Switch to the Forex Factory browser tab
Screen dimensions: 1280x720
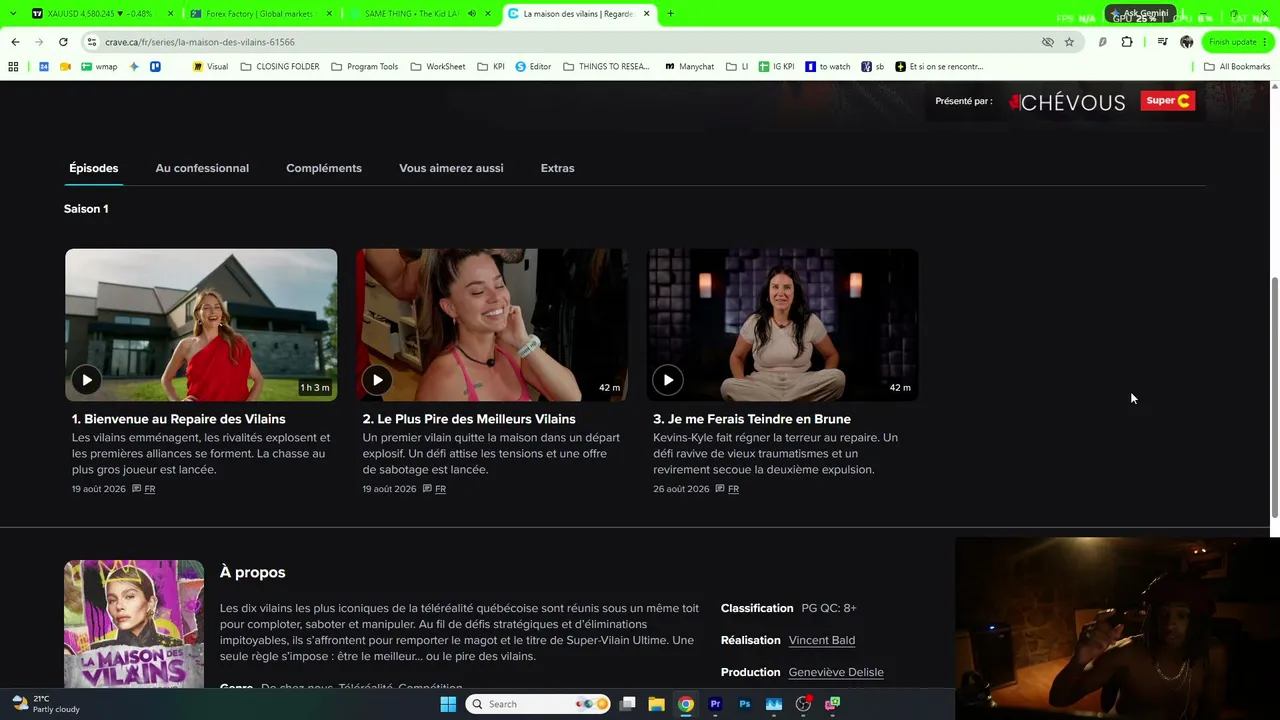[262, 14]
